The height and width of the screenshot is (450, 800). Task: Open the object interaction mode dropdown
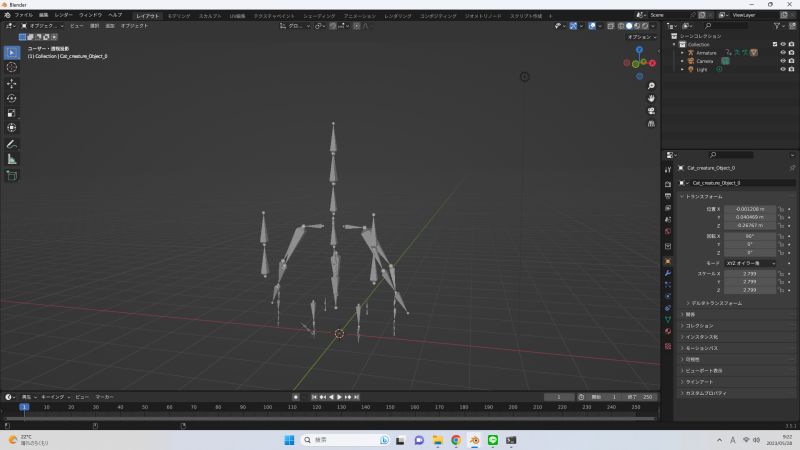point(42,26)
